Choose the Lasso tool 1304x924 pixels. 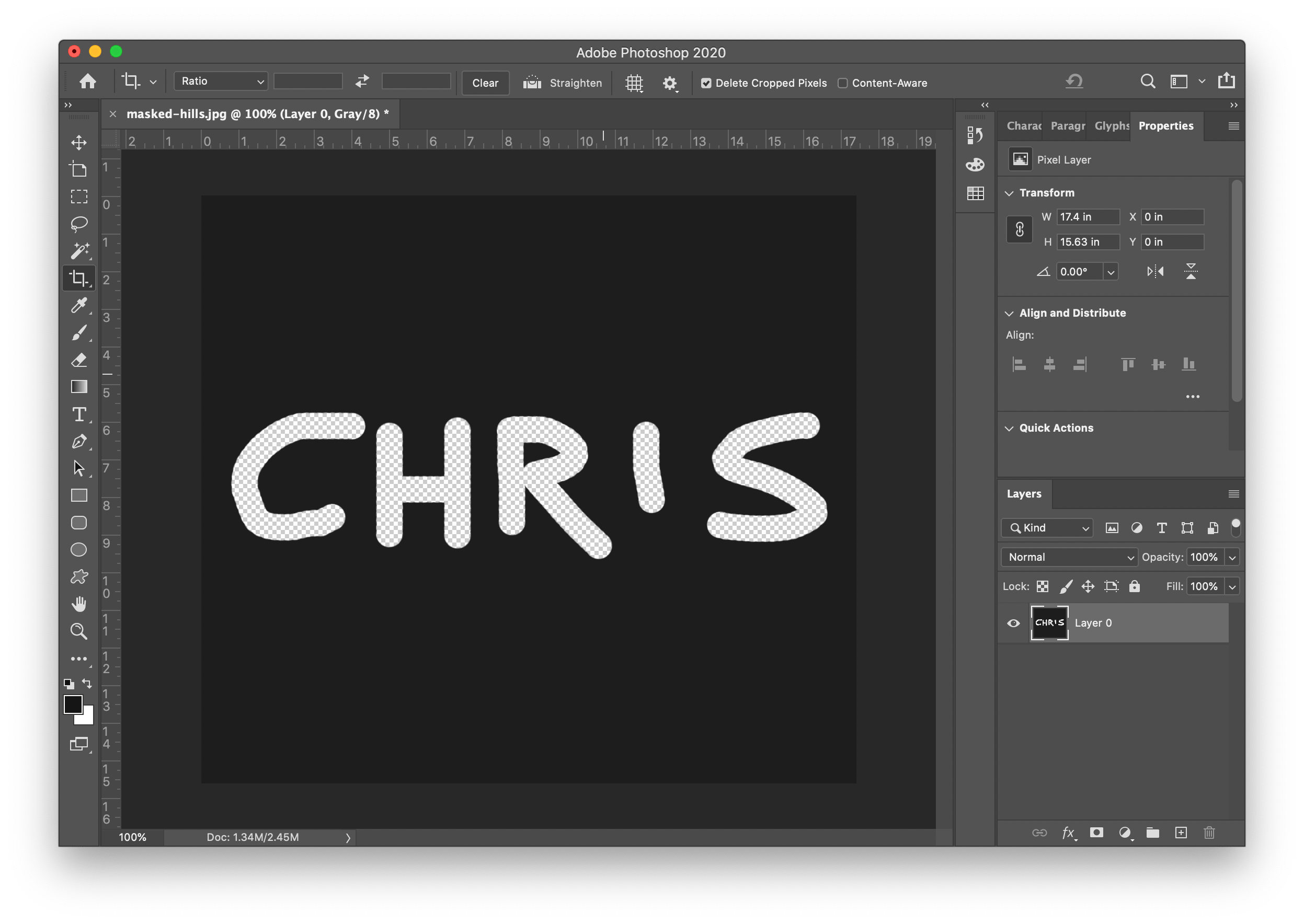79,224
